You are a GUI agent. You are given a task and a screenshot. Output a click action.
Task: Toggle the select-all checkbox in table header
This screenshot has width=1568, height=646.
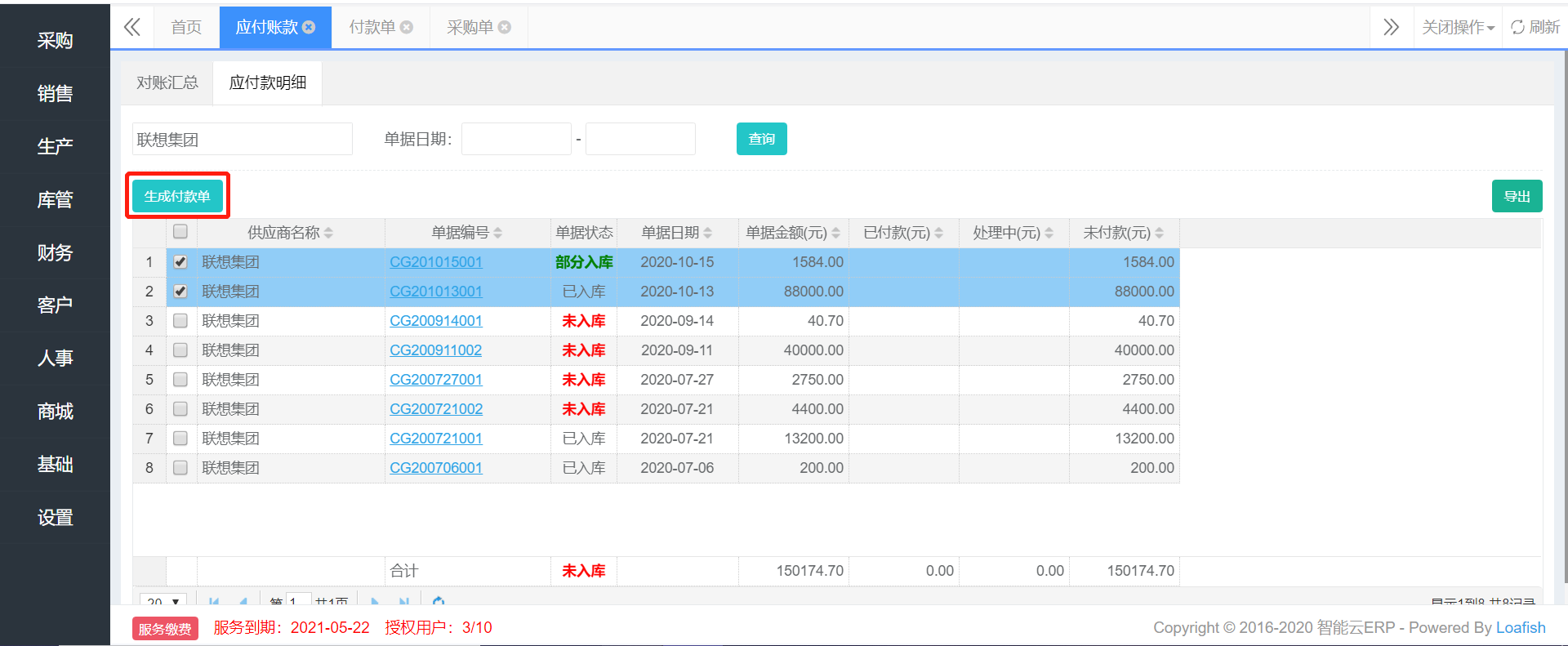[x=180, y=231]
